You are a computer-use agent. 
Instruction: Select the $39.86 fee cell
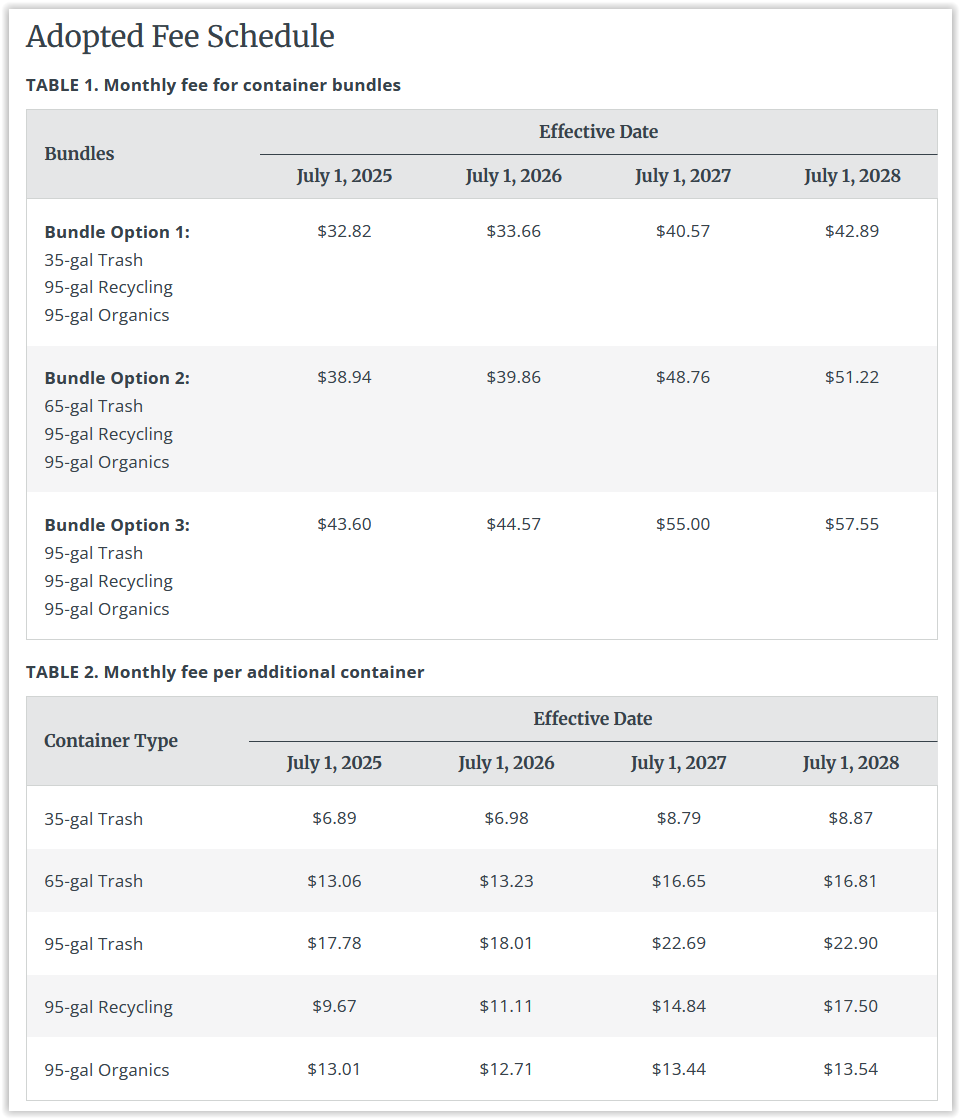coord(513,377)
